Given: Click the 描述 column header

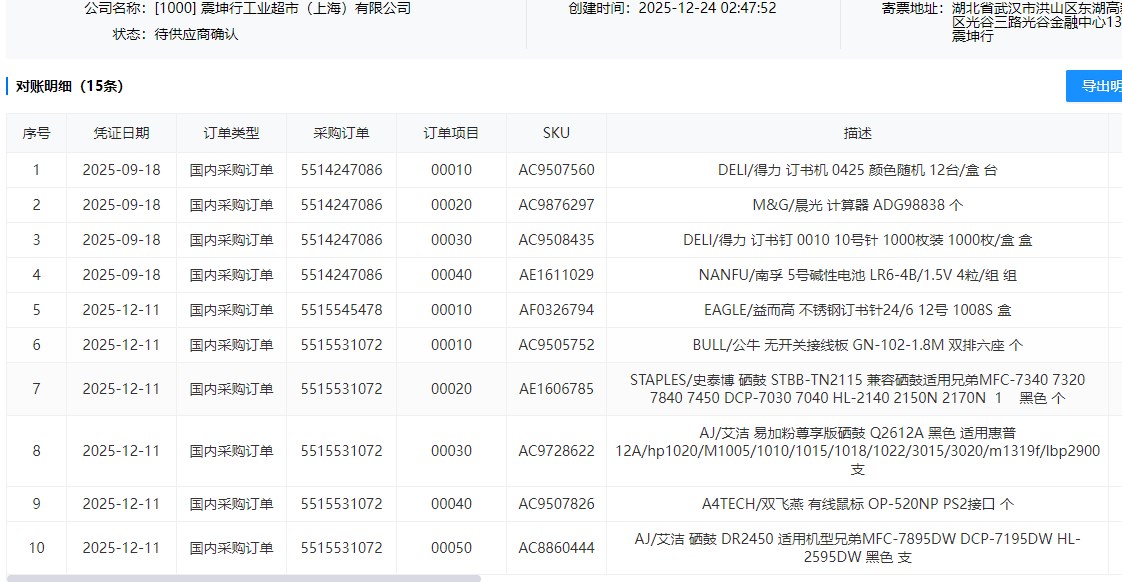Looking at the screenshot, I should point(857,133).
